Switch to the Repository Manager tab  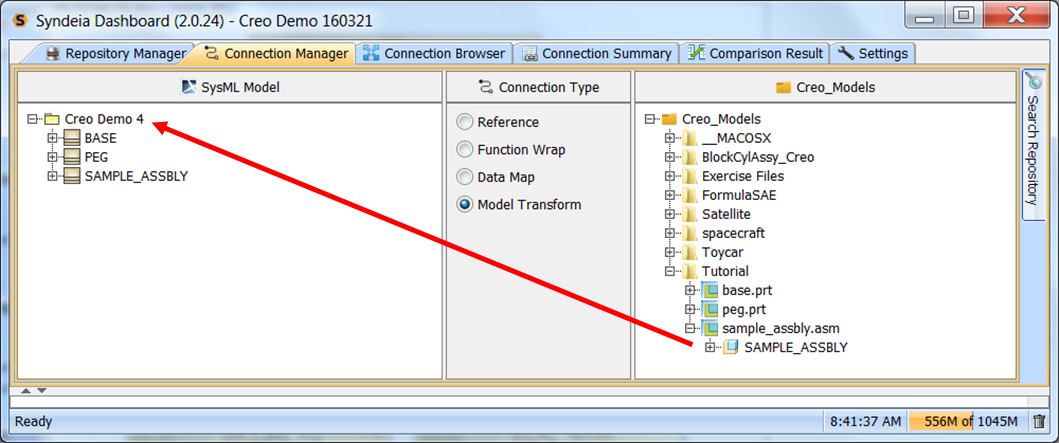(115, 53)
